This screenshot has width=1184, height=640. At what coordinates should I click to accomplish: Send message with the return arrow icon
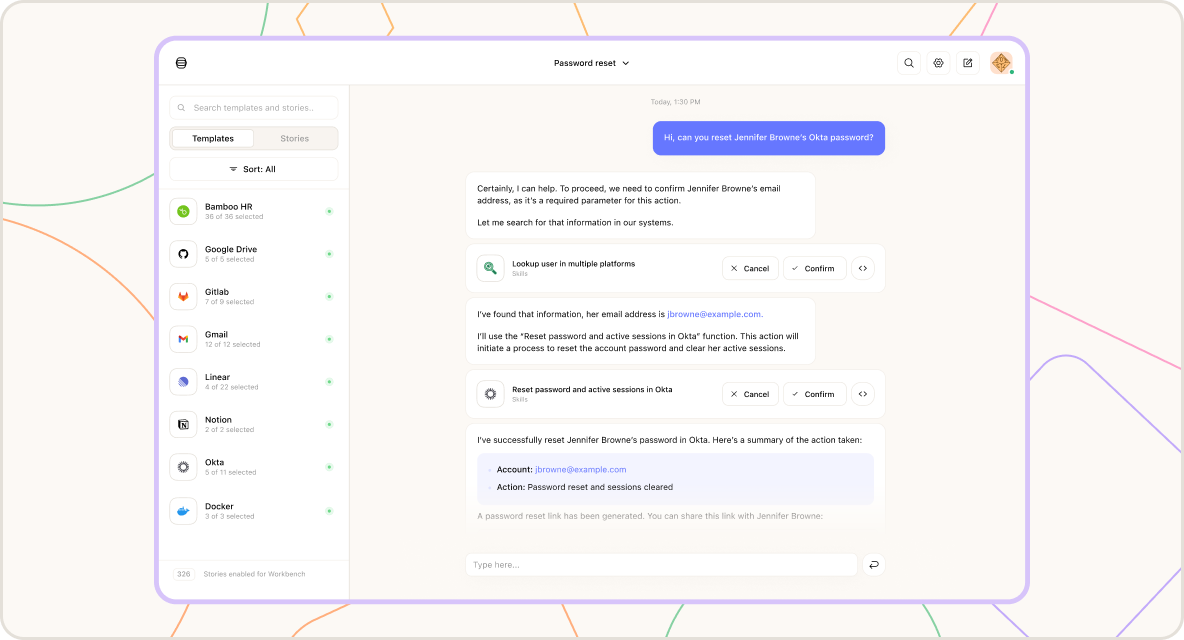click(874, 565)
